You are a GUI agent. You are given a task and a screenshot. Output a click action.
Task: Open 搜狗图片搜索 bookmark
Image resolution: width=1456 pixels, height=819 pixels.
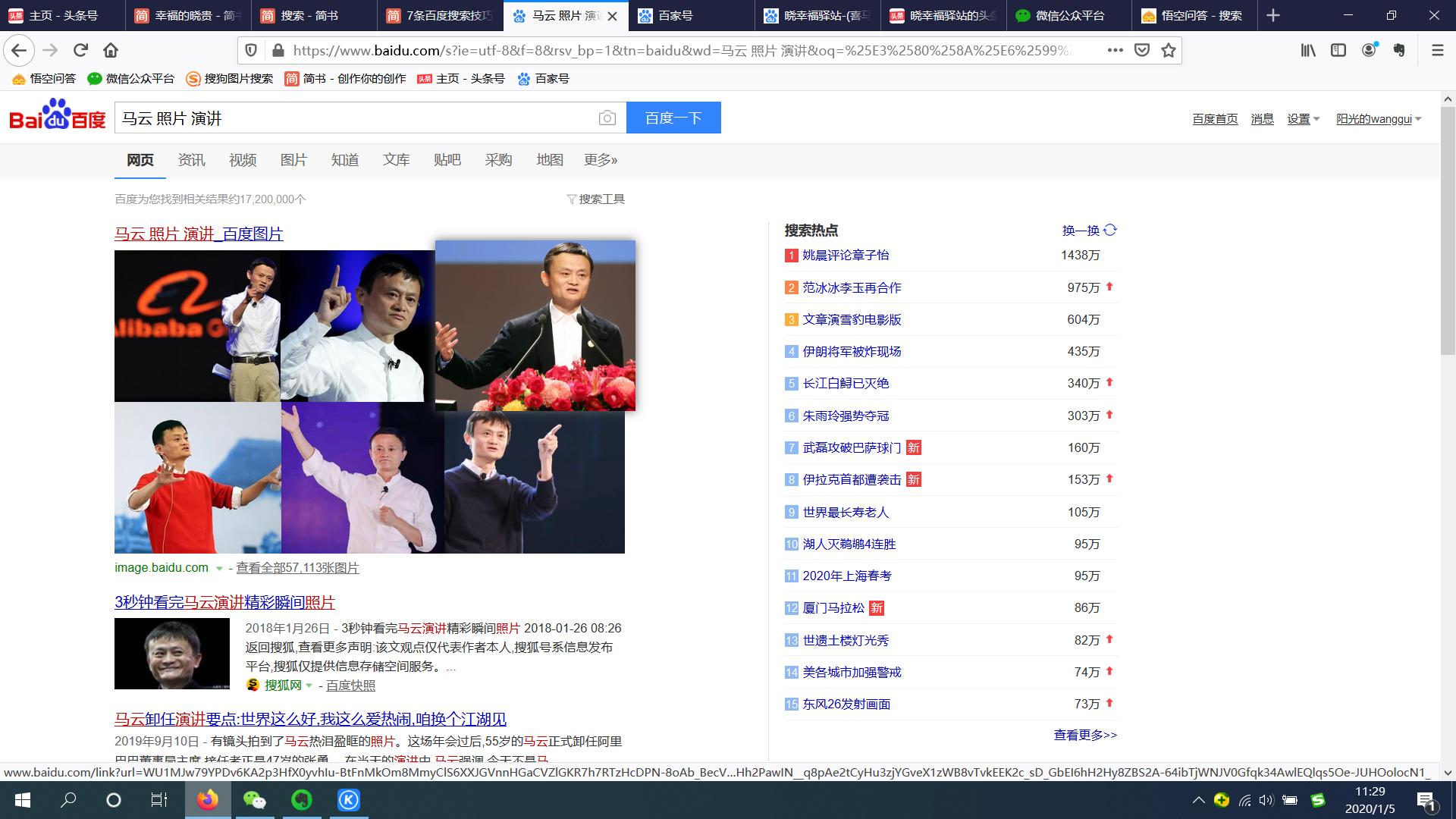tap(230, 79)
